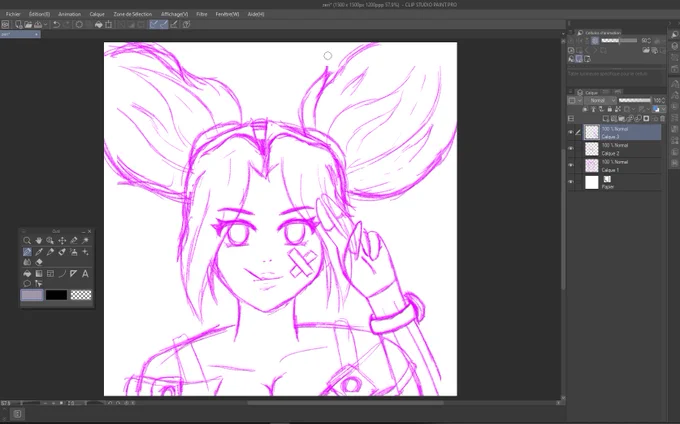Select the main drawing color swatch
Image resolution: width=680 pixels, height=424 pixels.
(32, 295)
